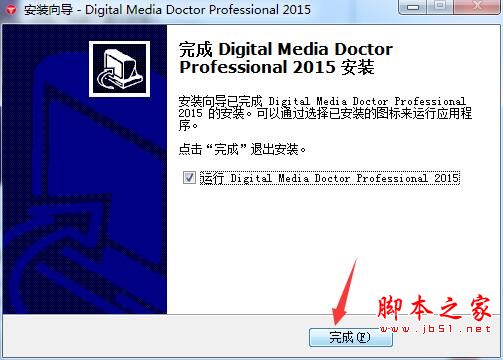
Task: Click the text 点击"完成"退出安装
Action: (242, 149)
